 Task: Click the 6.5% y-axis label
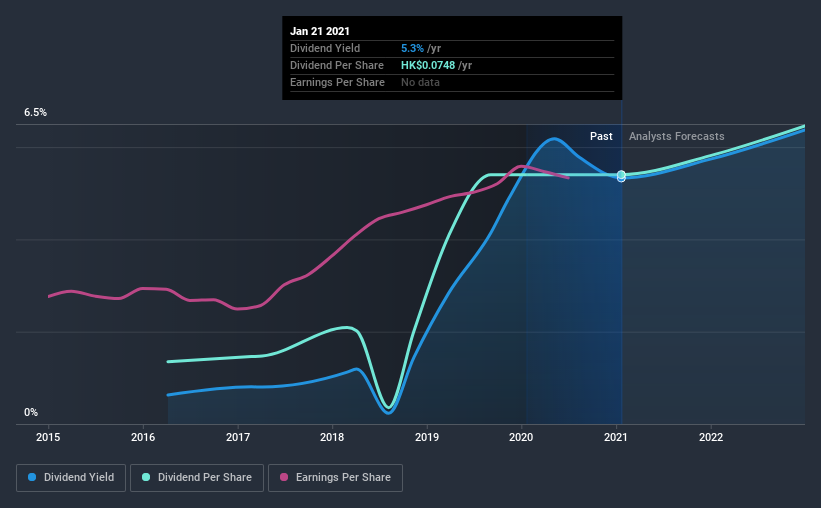35,112
